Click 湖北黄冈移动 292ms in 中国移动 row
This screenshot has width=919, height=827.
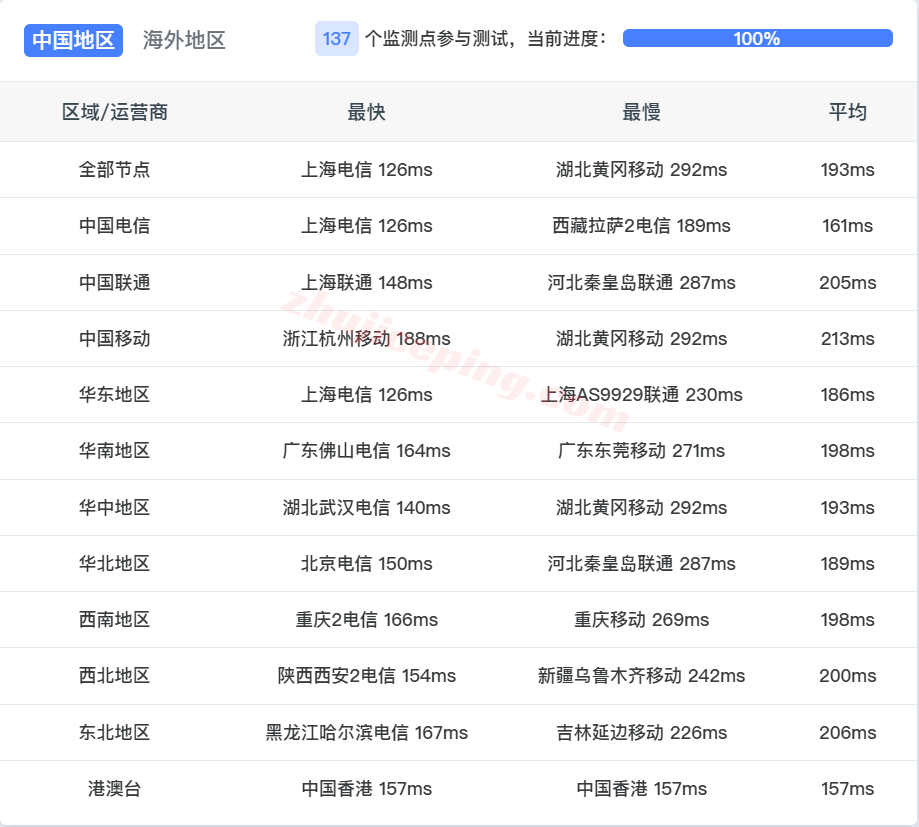click(x=641, y=339)
